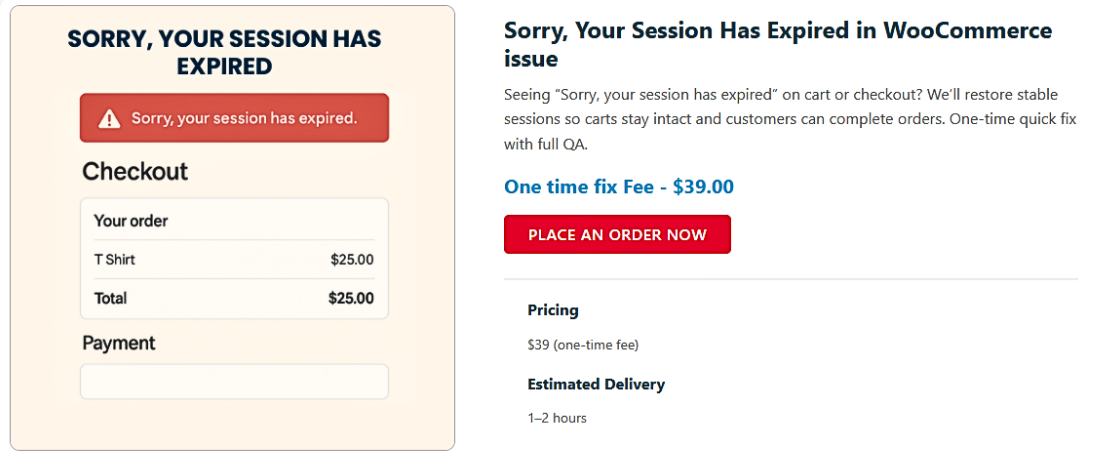This screenshot has width=1108, height=465.
Task: Click the Checkout heading in the preview
Action: (x=135, y=172)
